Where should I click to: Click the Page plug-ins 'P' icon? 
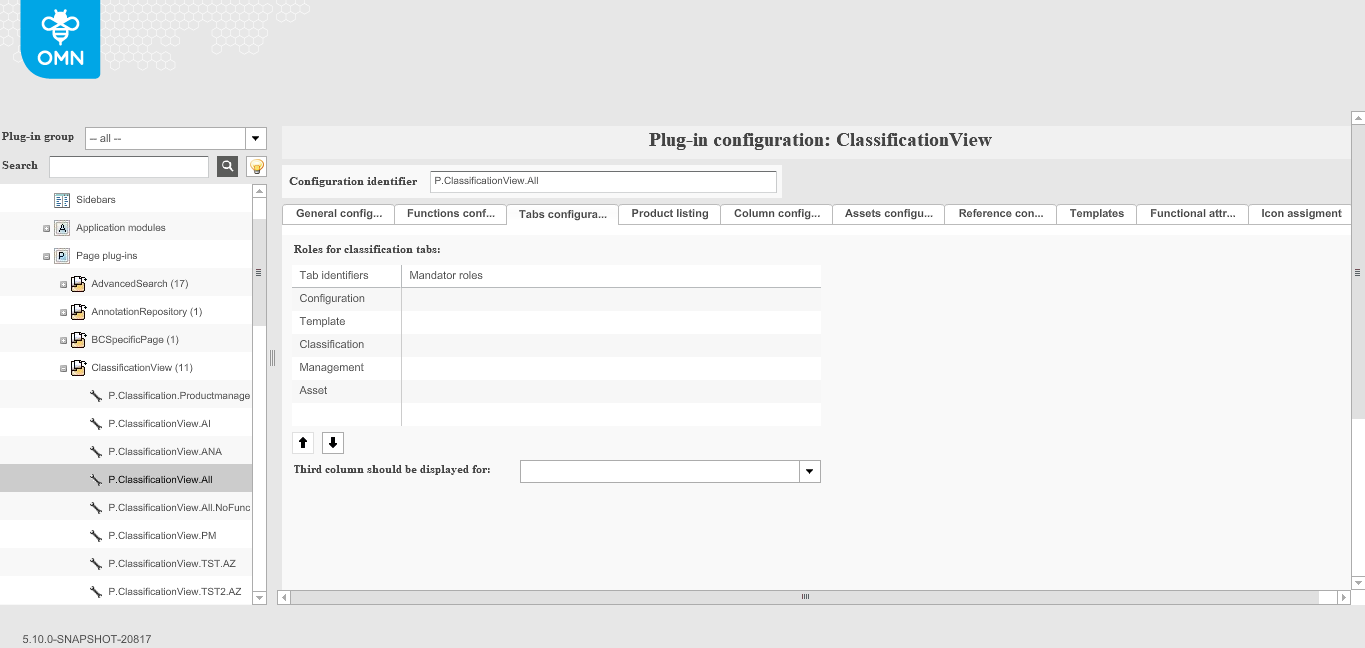click(x=64, y=255)
